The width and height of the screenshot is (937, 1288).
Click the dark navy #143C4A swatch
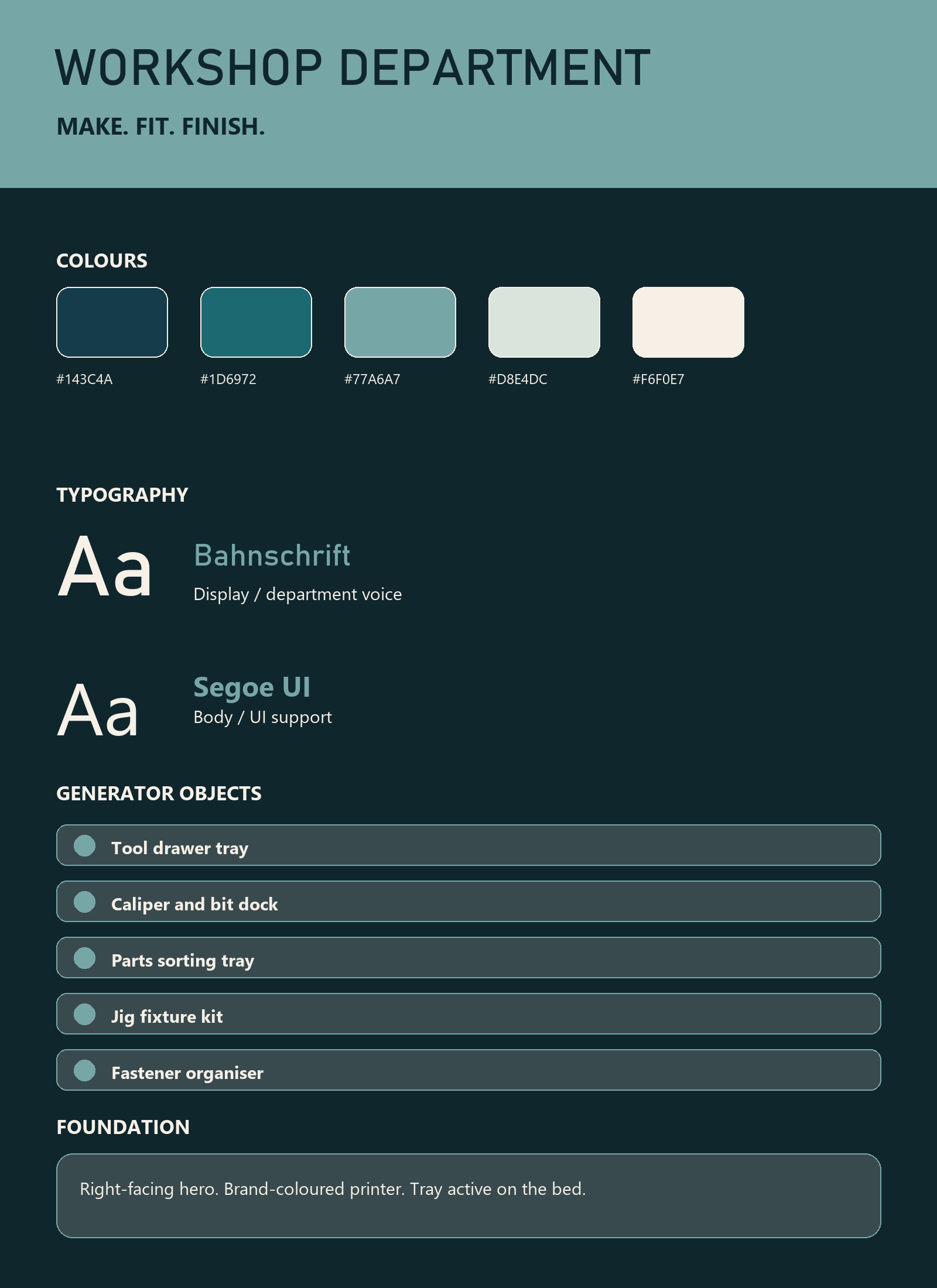coord(112,322)
